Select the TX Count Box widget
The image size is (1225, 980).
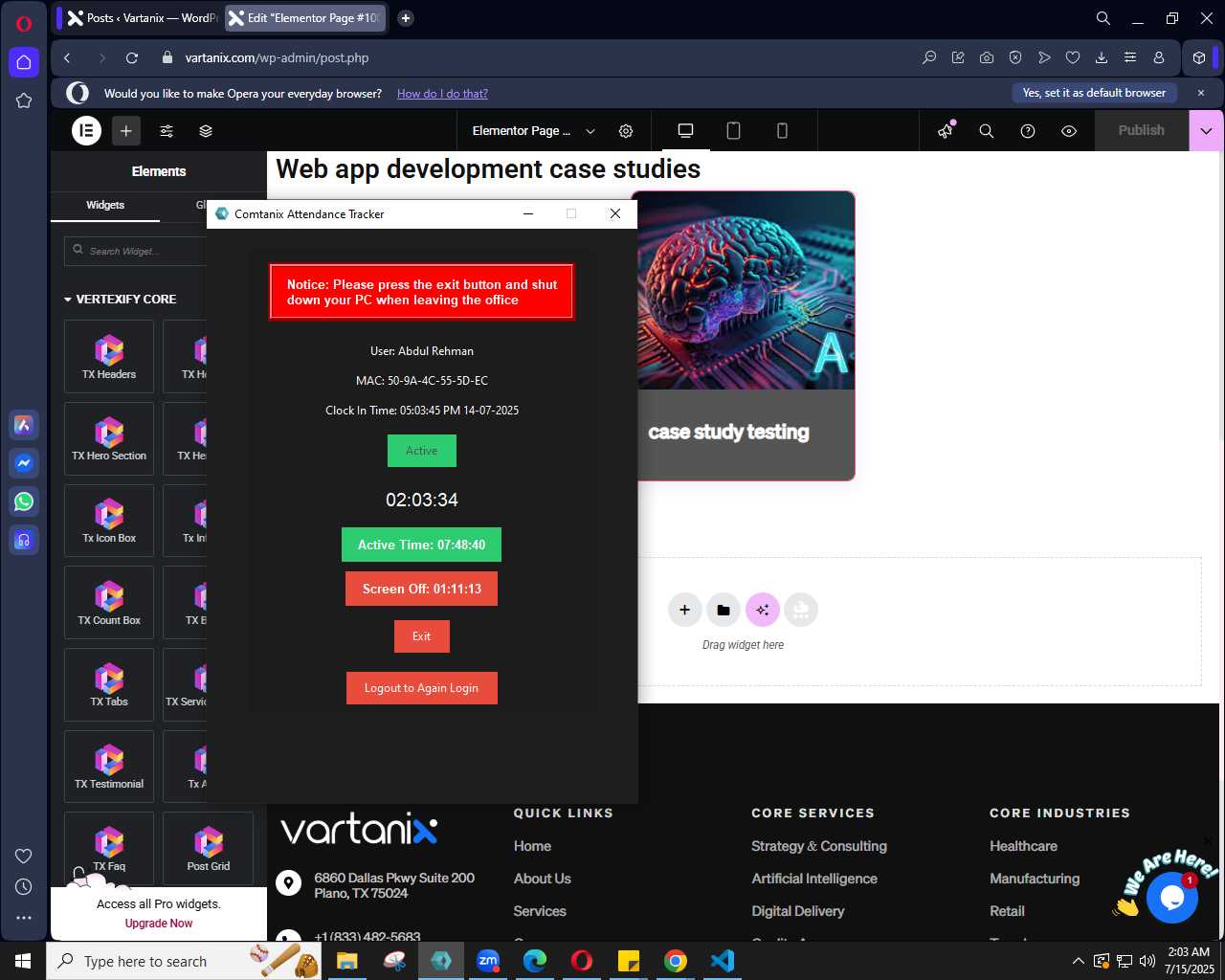click(109, 603)
